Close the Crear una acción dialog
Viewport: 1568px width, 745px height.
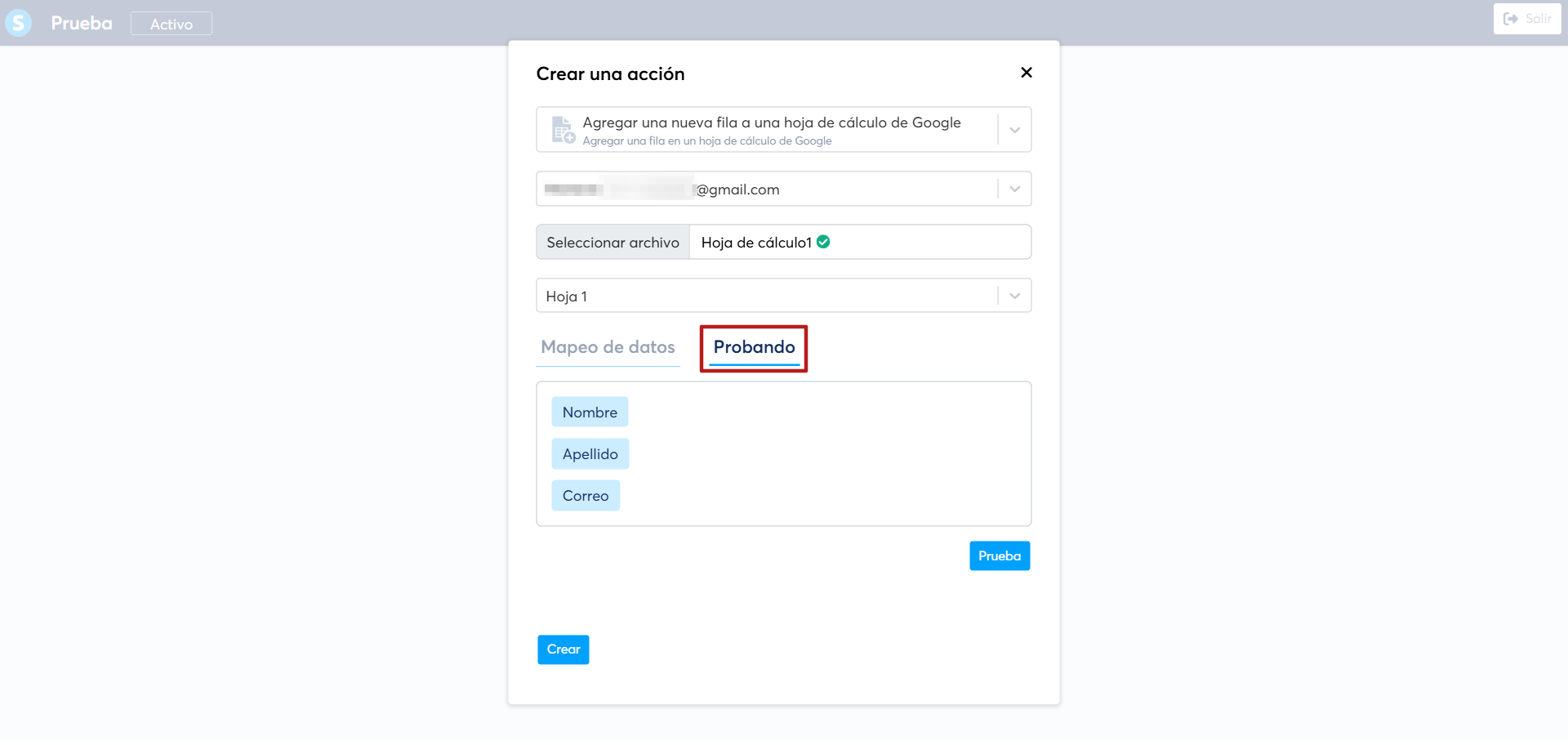tap(1027, 73)
